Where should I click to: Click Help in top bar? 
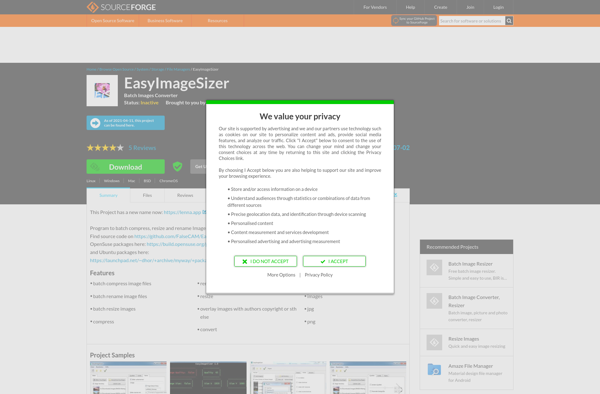(x=410, y=7)
